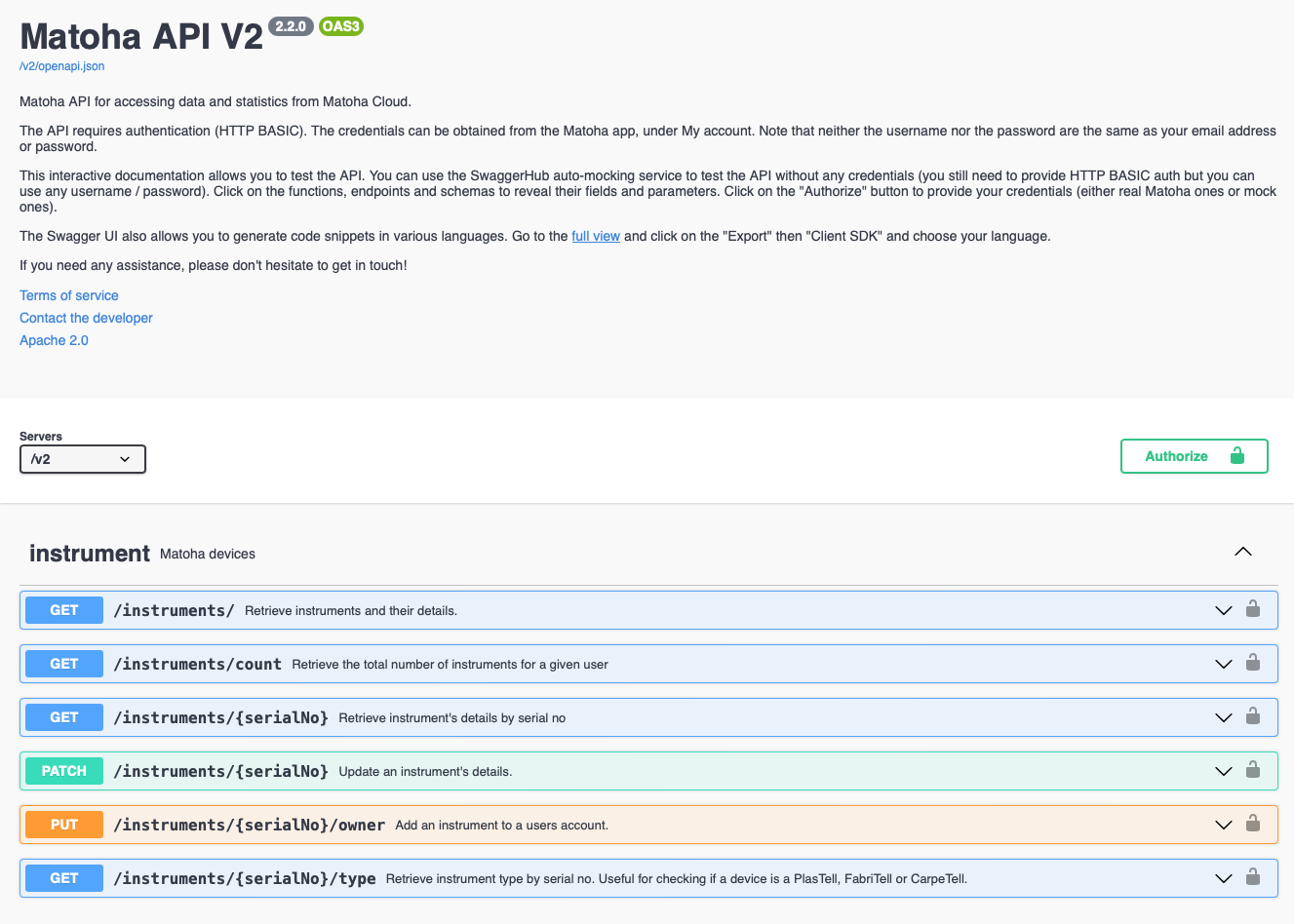Open Terms of service link
Image resolution: width=1294 pixels, height=924 pixels.
[69, 295]
